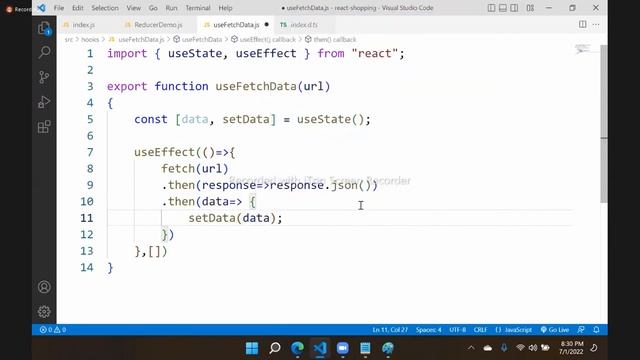The height and width of the screenshot is (360, 640).
Task: Click the setData(data); text on line 11
Action: tap(236, 218)
